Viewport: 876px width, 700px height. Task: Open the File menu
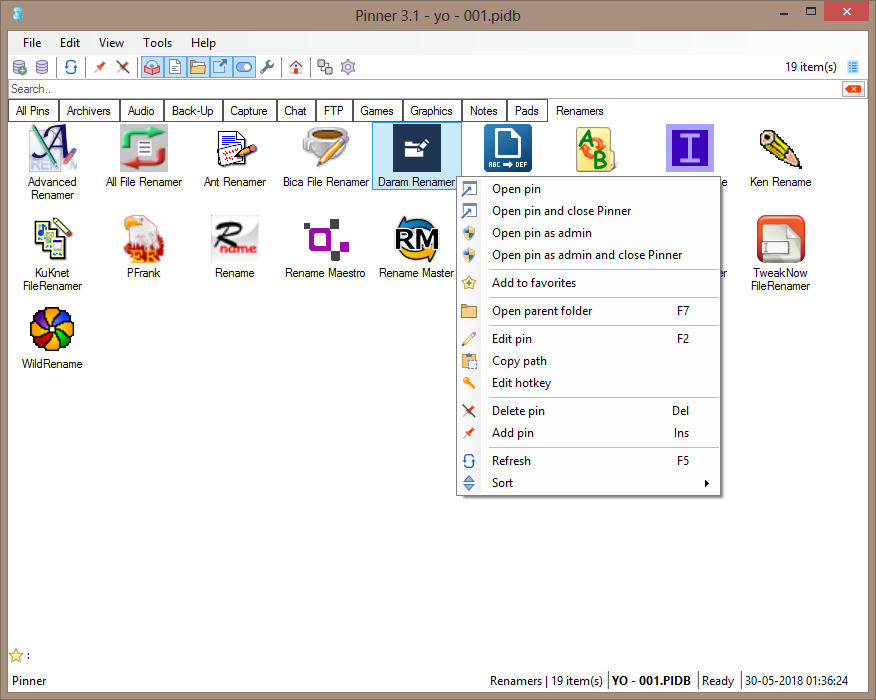pyautogui.click(x=32, y=43)
